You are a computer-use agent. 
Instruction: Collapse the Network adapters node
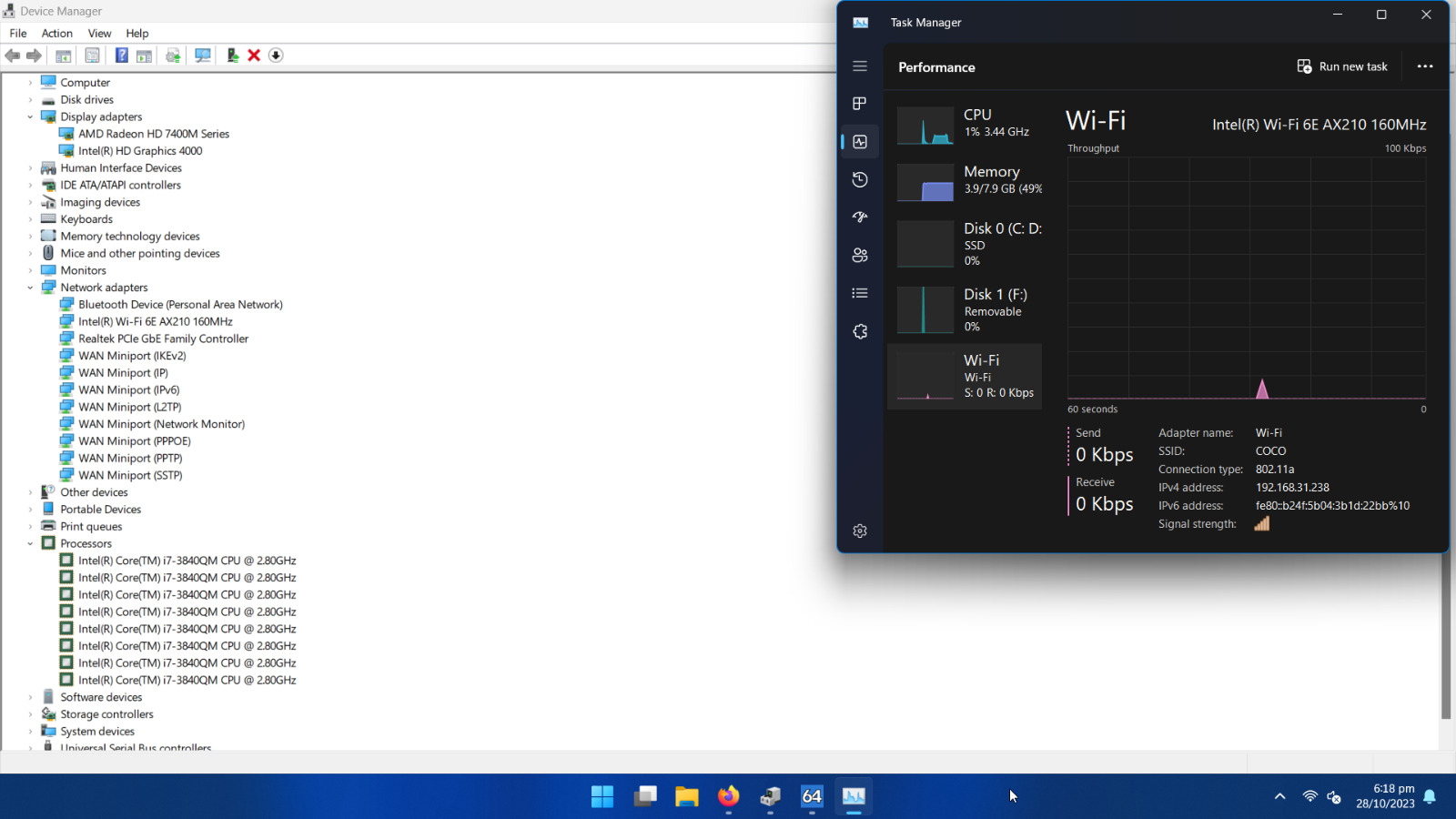(30, 288)
